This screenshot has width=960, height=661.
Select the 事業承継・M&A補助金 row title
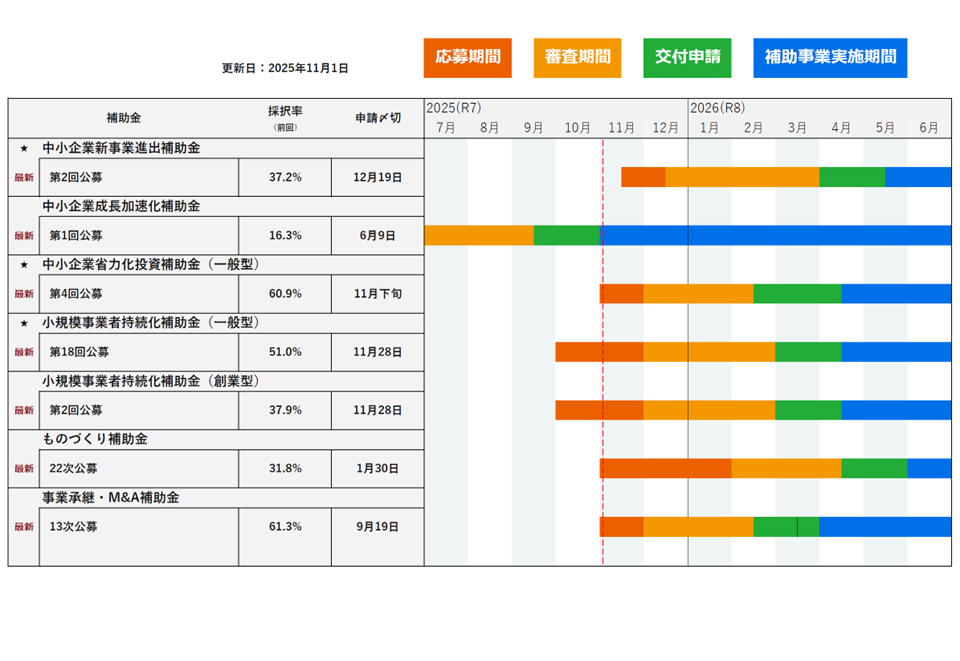(x=111, y=497)
